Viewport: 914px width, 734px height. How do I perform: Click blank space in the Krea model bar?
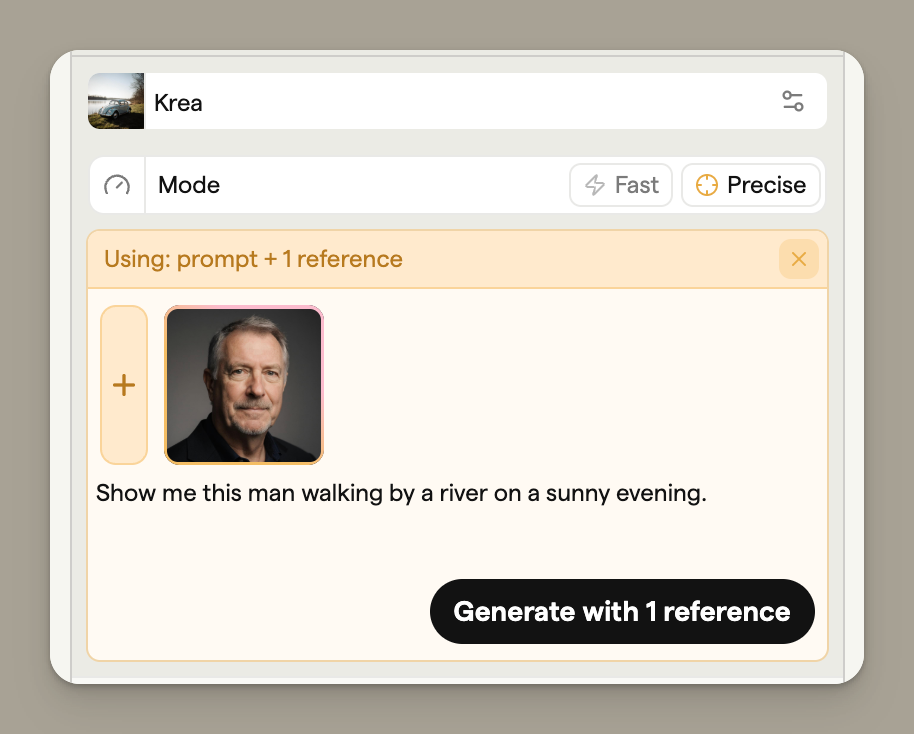click(x=480, y=101)
